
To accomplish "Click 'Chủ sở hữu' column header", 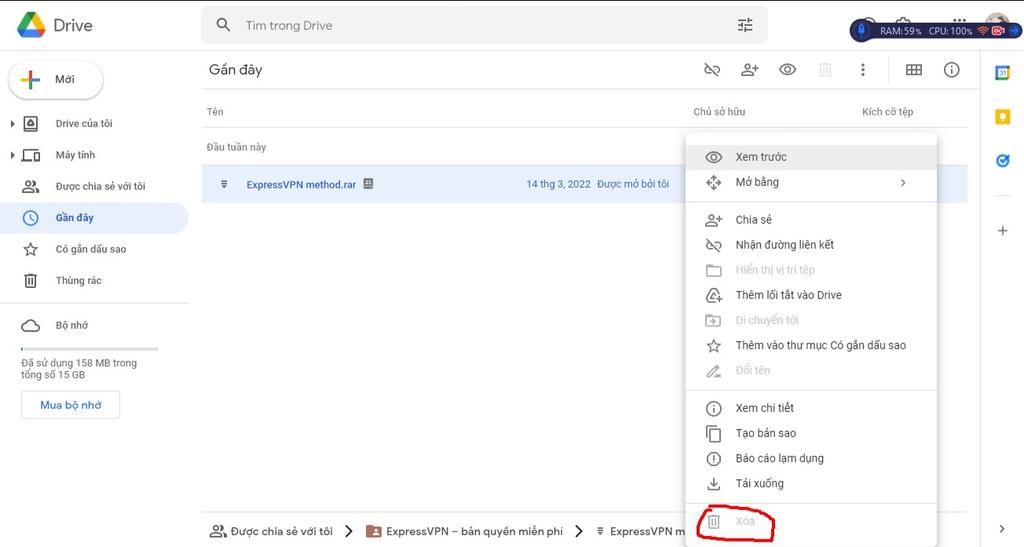I will coord(719,112).
